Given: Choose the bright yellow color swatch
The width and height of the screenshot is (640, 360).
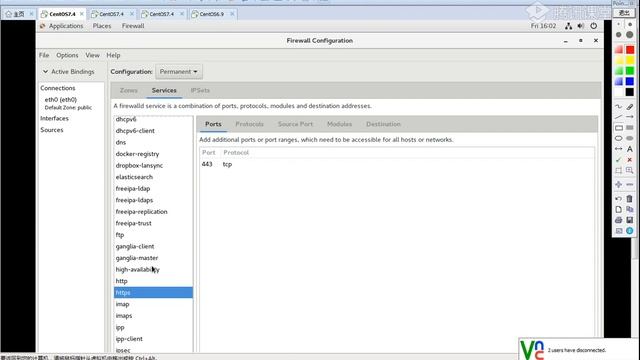Looking at the screenshot, I should 630,60.
